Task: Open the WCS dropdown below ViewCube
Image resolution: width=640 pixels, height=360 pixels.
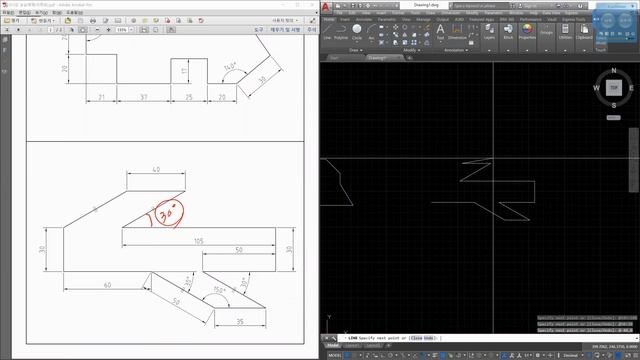Action: [613, 118]
